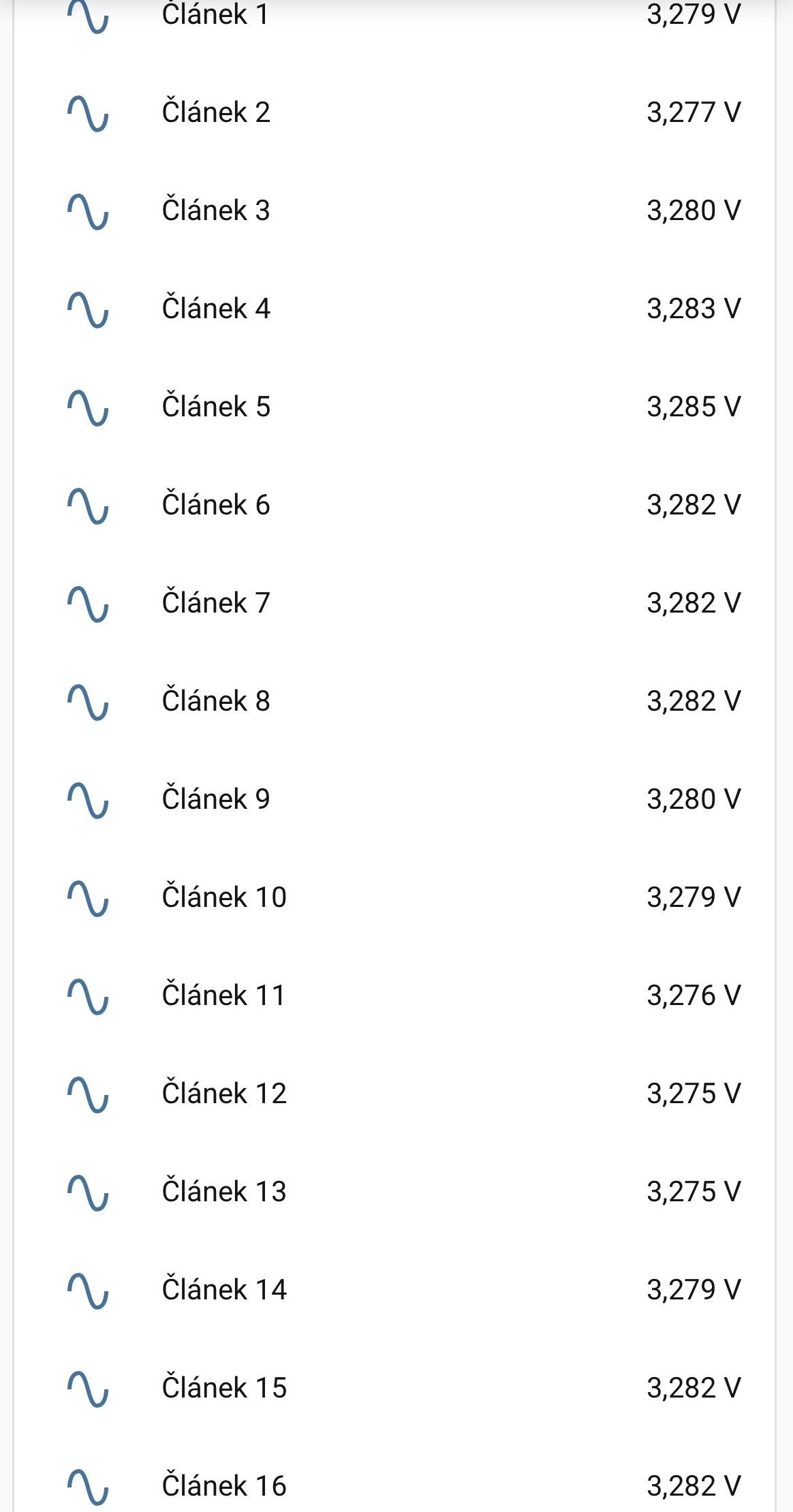Viewport: 793px width, 1512px height.
Task: Open the Článek 11 entry
Action: [223, 996]
